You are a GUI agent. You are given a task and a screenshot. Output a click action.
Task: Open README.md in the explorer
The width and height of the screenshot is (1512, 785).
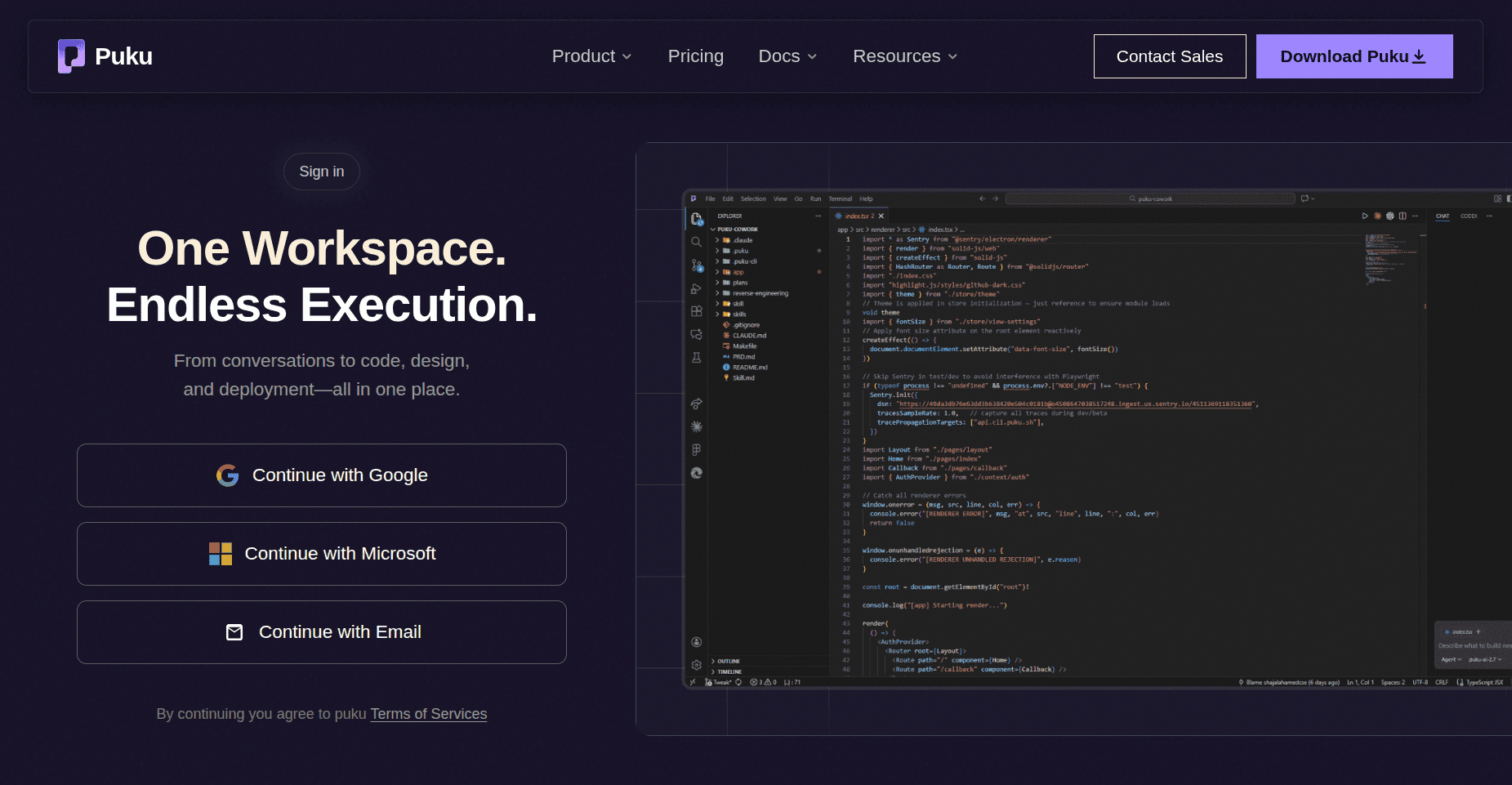(746, 368)
